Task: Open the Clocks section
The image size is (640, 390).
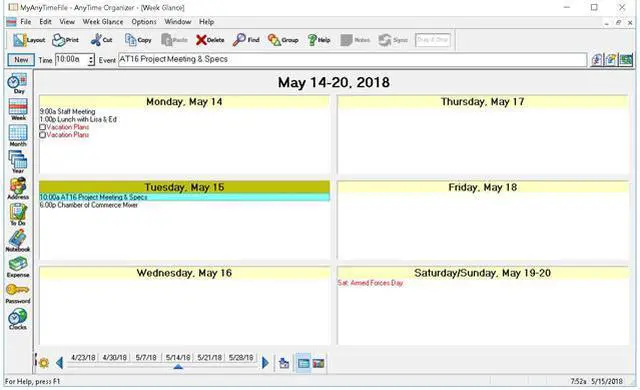Action: tap(18, 319)
